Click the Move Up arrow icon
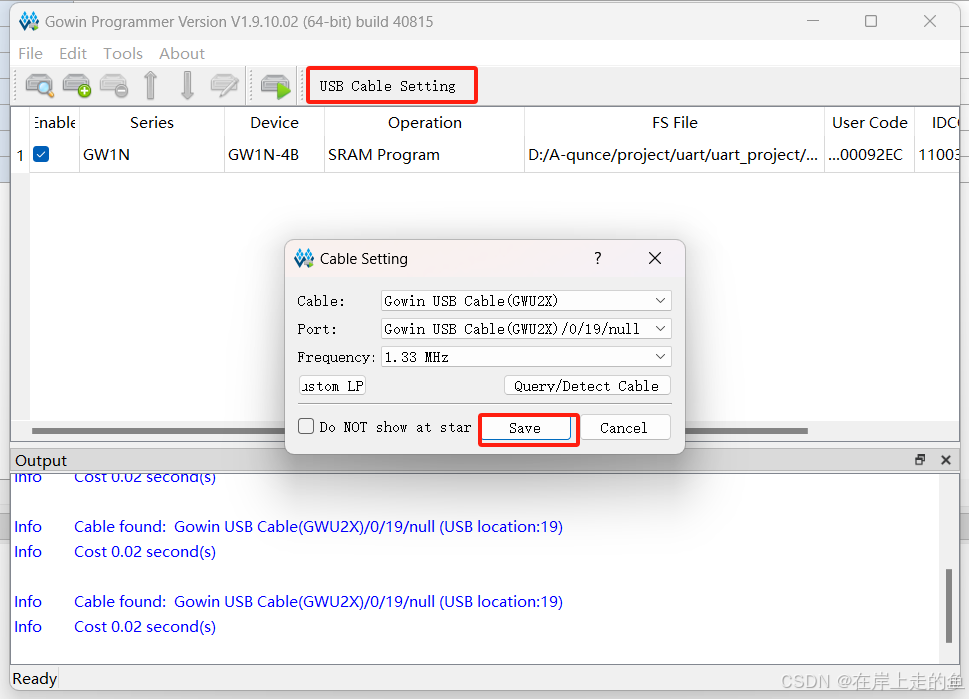 [151, 85]
